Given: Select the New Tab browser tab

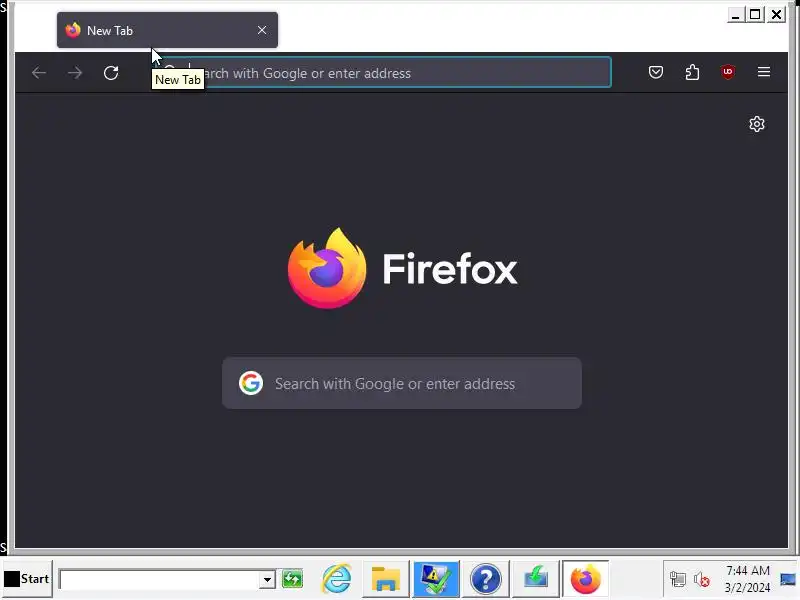Looking at the screenshot, I should pos(167,30).
